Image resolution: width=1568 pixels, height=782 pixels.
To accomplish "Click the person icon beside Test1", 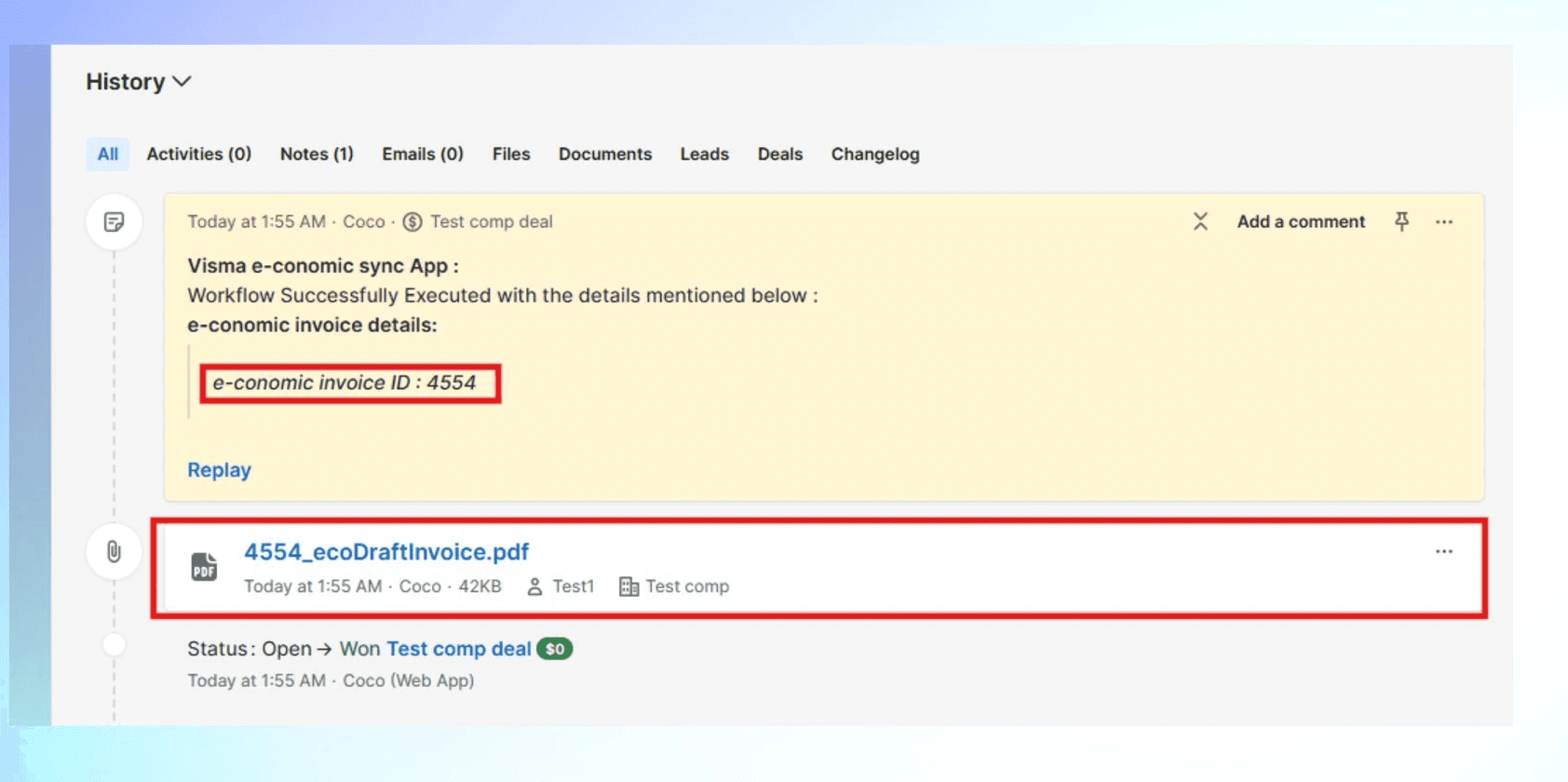I will pyautogui.click(x=534, y=586).
